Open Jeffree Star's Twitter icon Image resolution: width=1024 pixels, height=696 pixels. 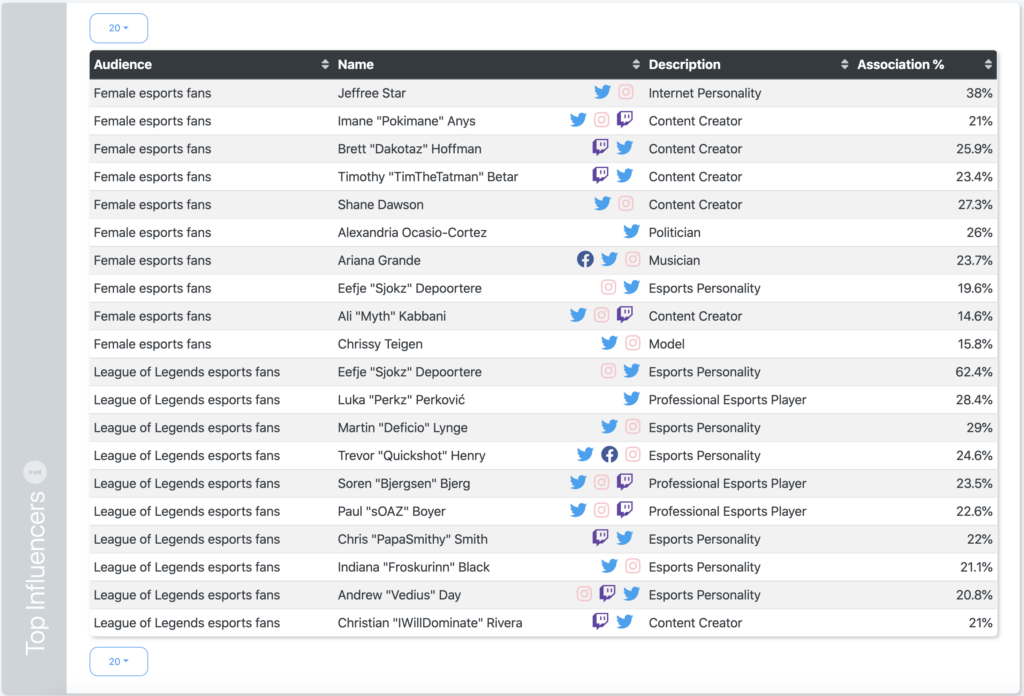click(602, 92)
